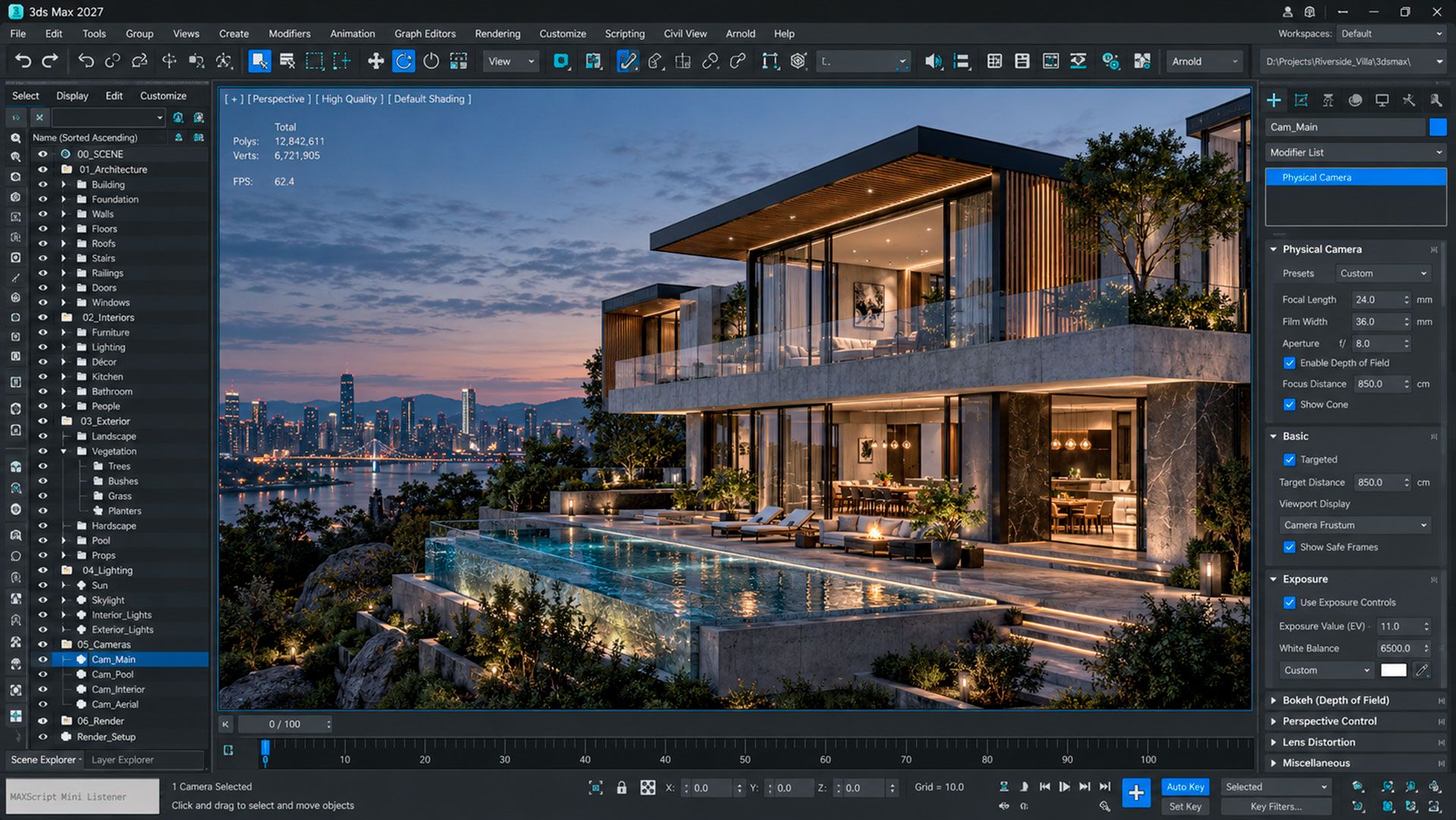Click the Redo arrow in main toolbar
The image size is (1456, 820).
click(50, 61)
